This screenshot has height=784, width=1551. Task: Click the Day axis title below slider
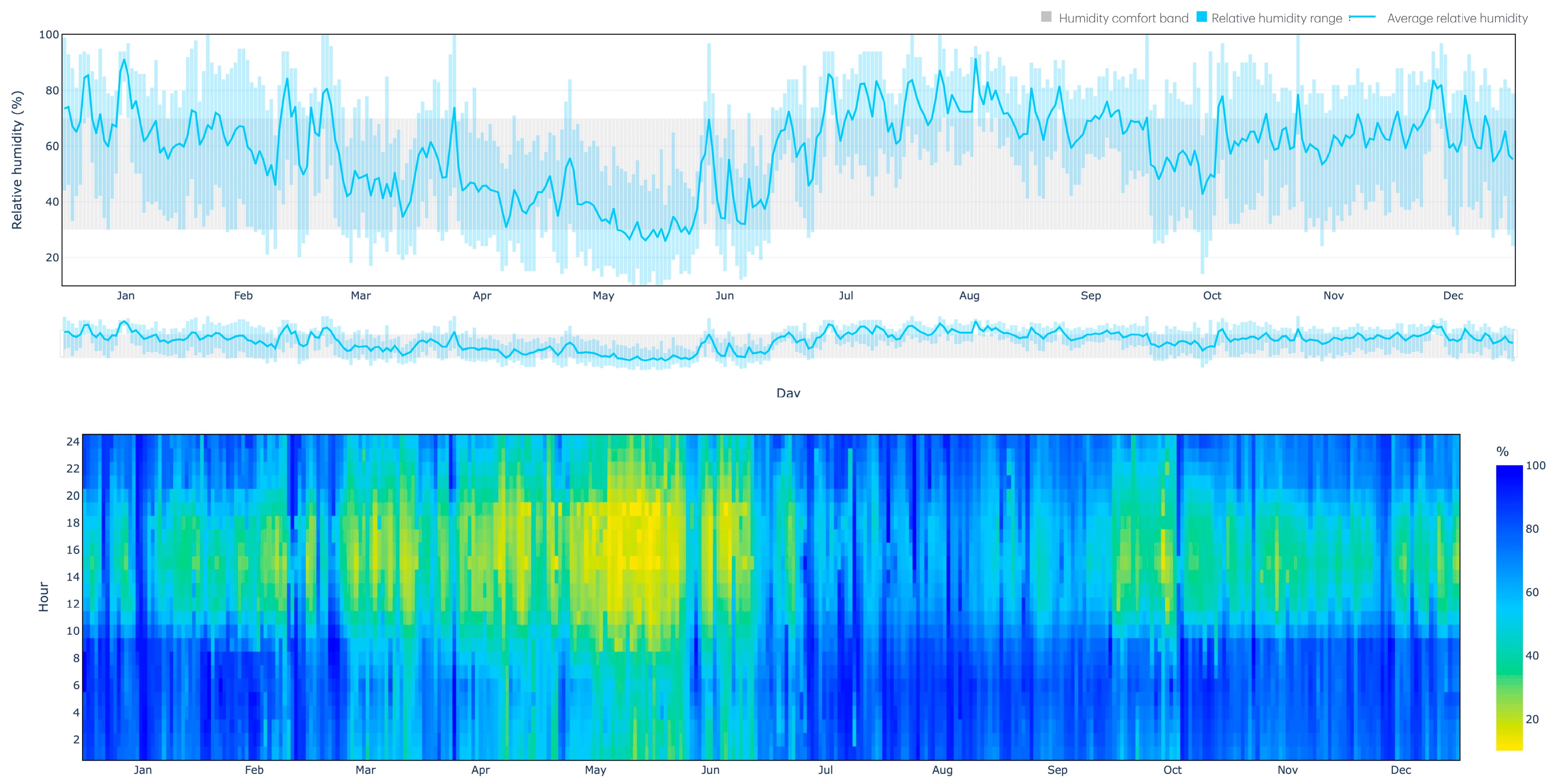[788, 393]
